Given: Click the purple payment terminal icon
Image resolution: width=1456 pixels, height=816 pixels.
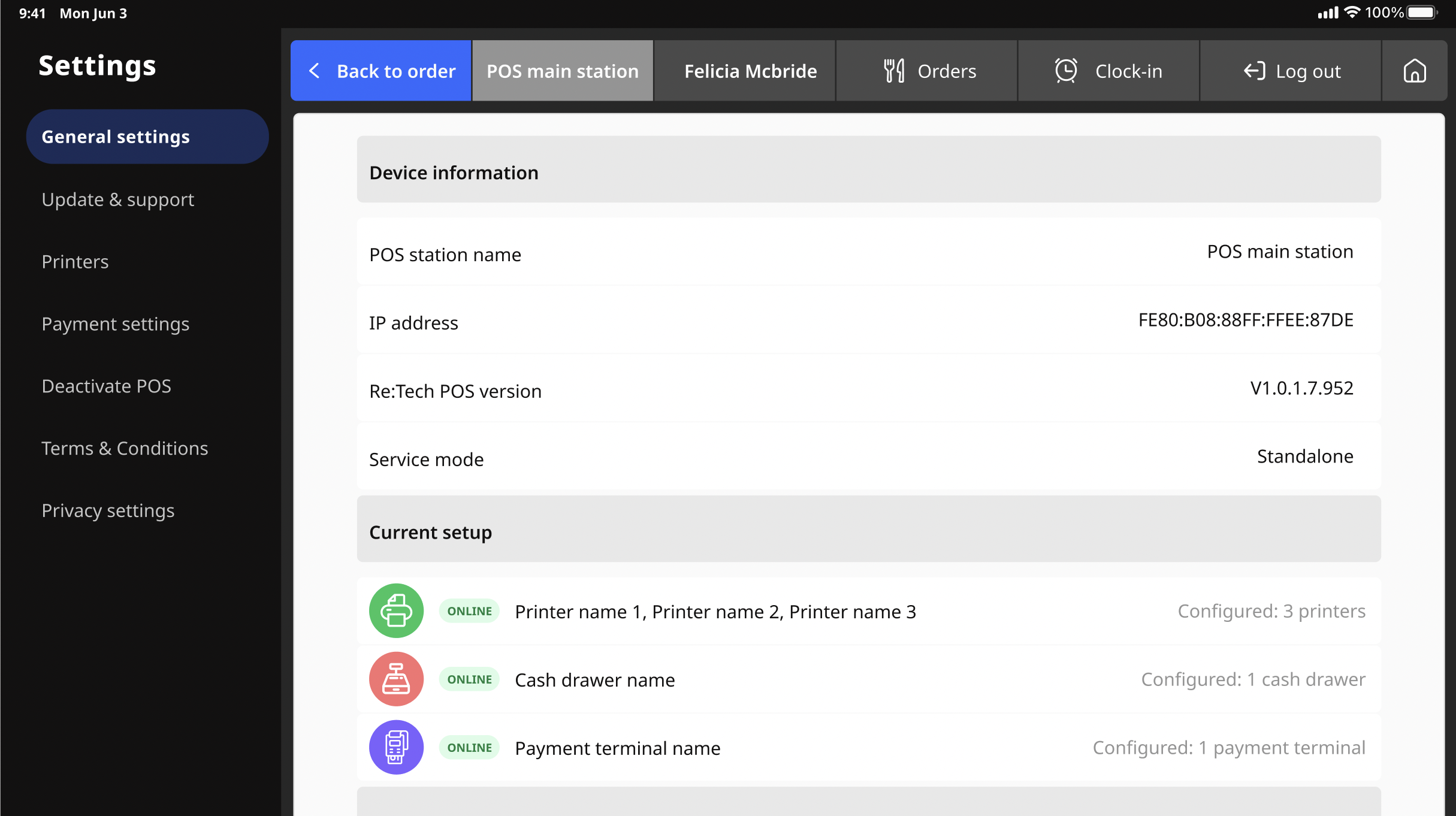Looking at the screenshot, I should click(x=396, y=747).
